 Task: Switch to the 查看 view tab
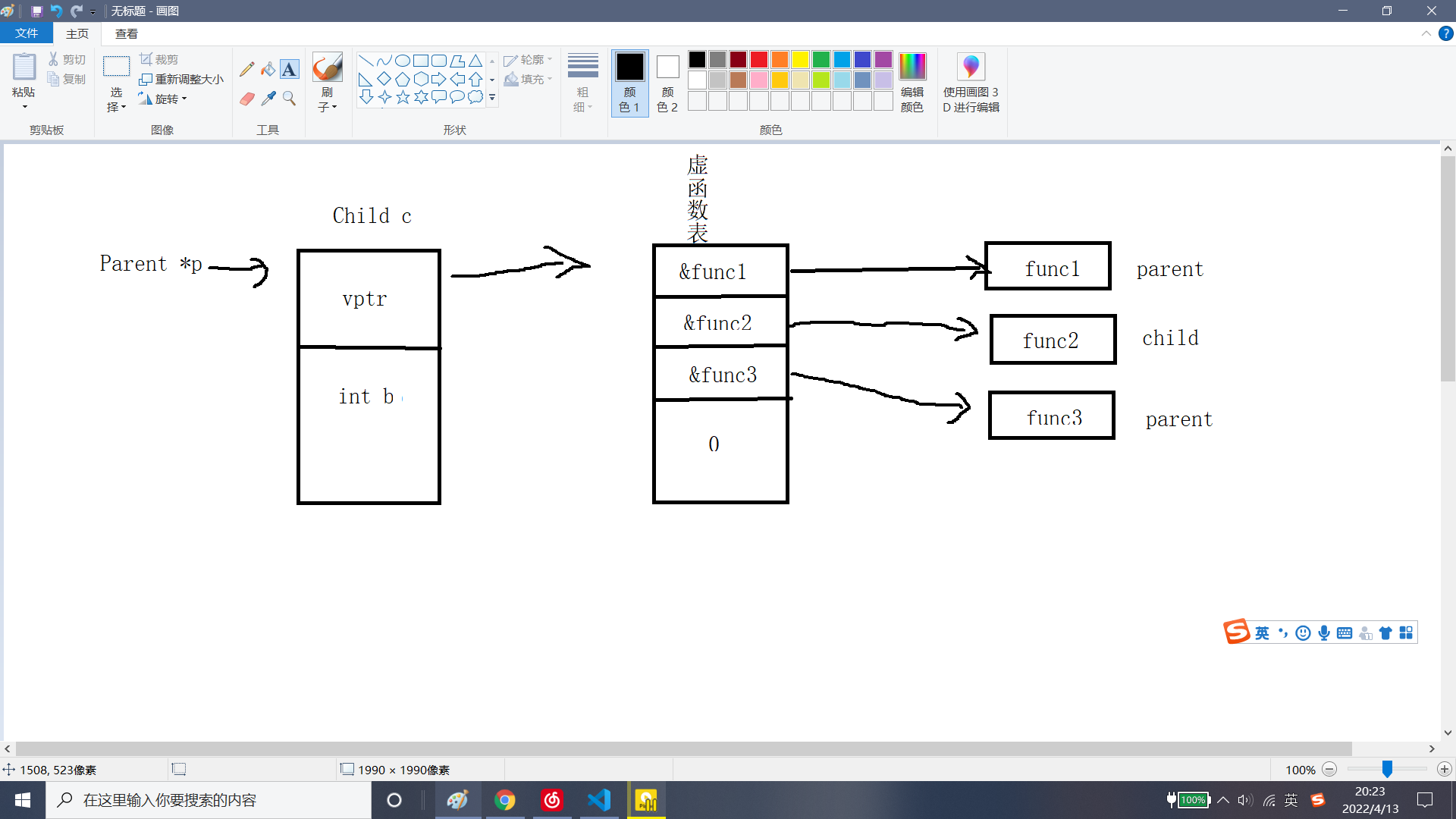(126, 33)
